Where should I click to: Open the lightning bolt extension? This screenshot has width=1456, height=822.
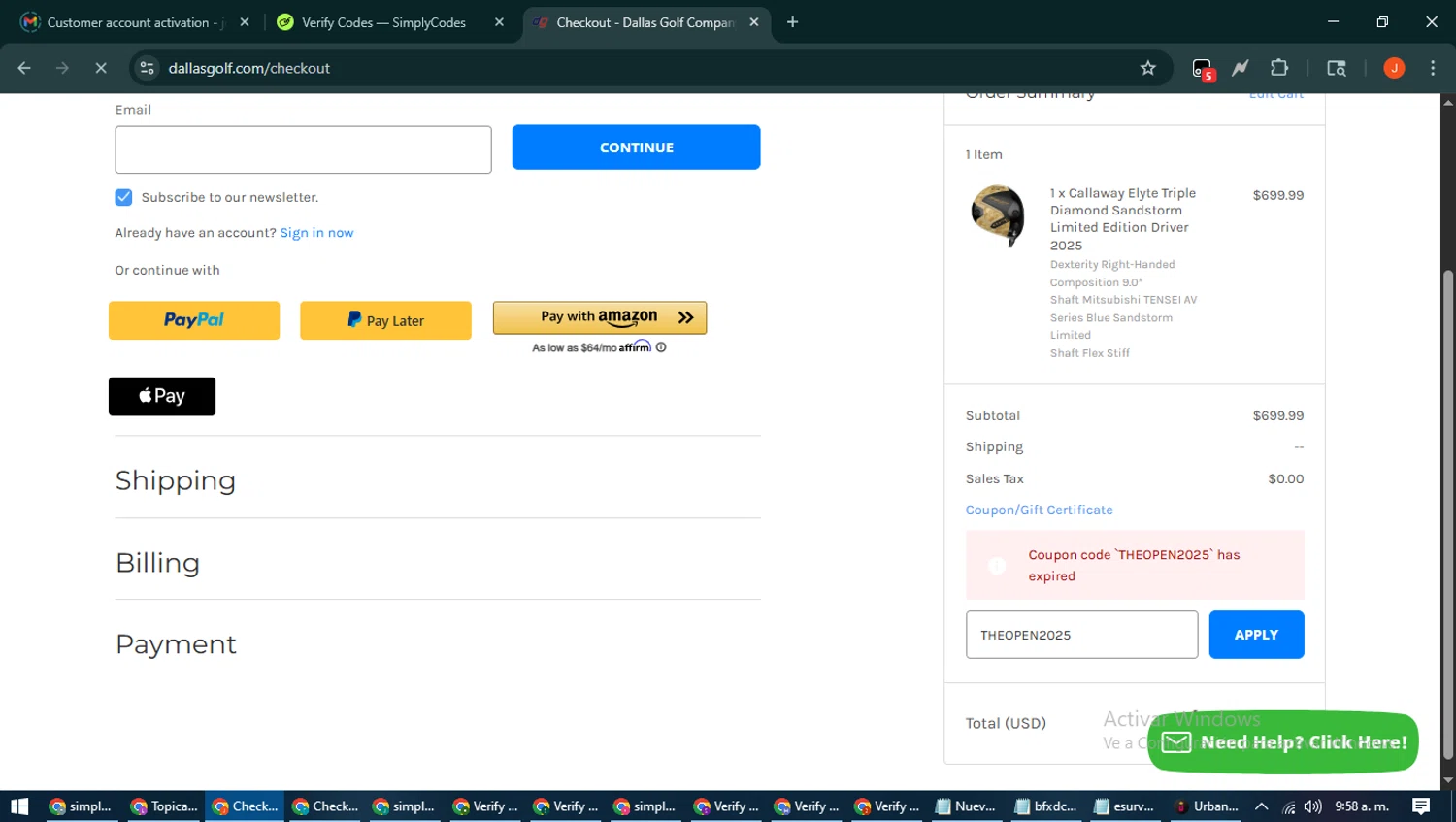pyautogui.click(x=1241, y=68)
